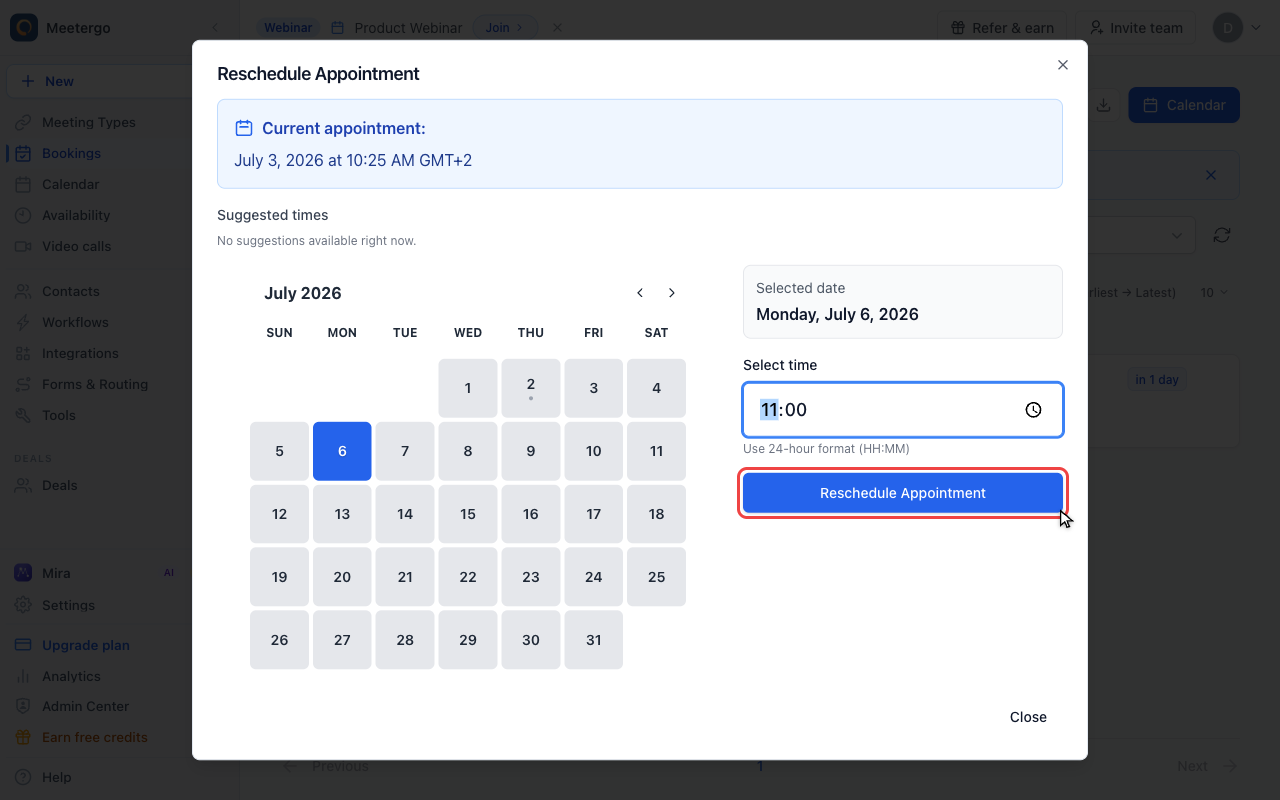This screenshot has width=1280, height=800.
Task: Close the Reschedule Appointment dialog with the X
Action: pos(1063,65)
